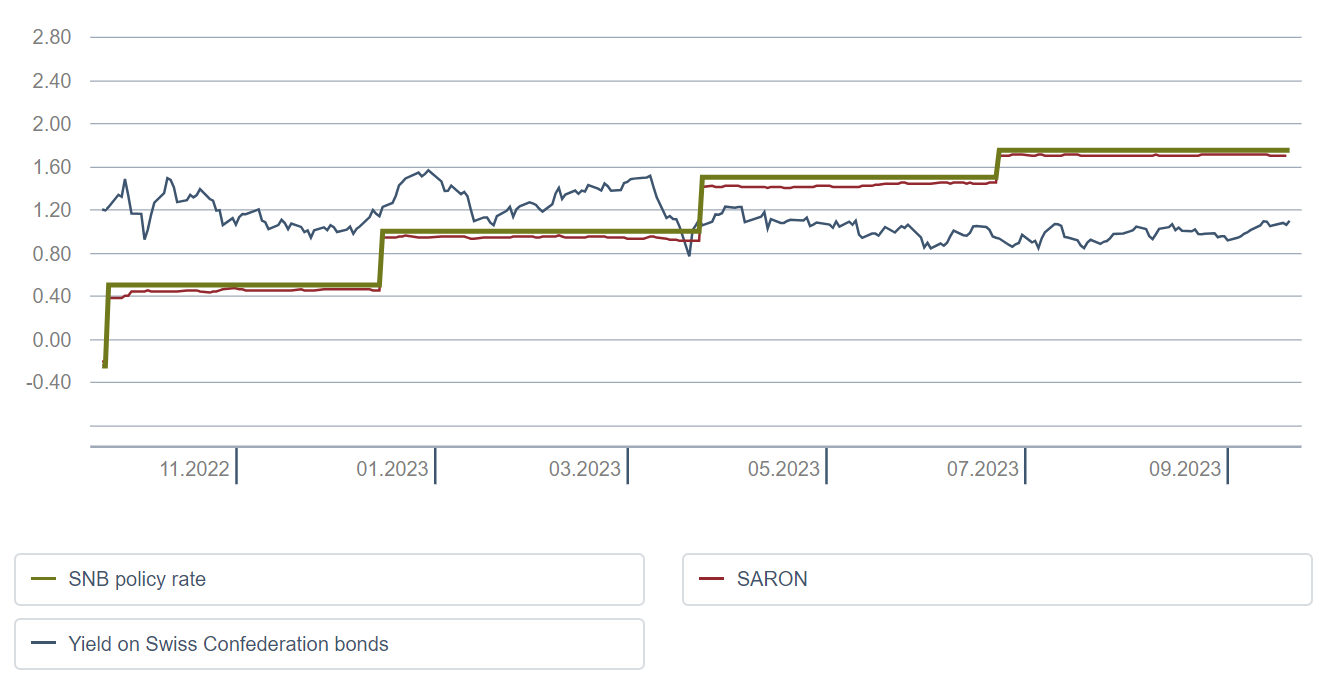Hide Yield on Swiss Confederation bonds series
Screen dimensions: 1335x691
(328, 644)
